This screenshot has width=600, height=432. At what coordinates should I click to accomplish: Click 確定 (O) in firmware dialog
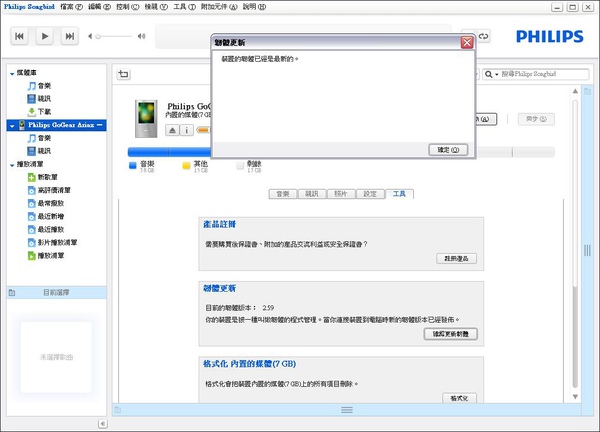coord(448,150)
